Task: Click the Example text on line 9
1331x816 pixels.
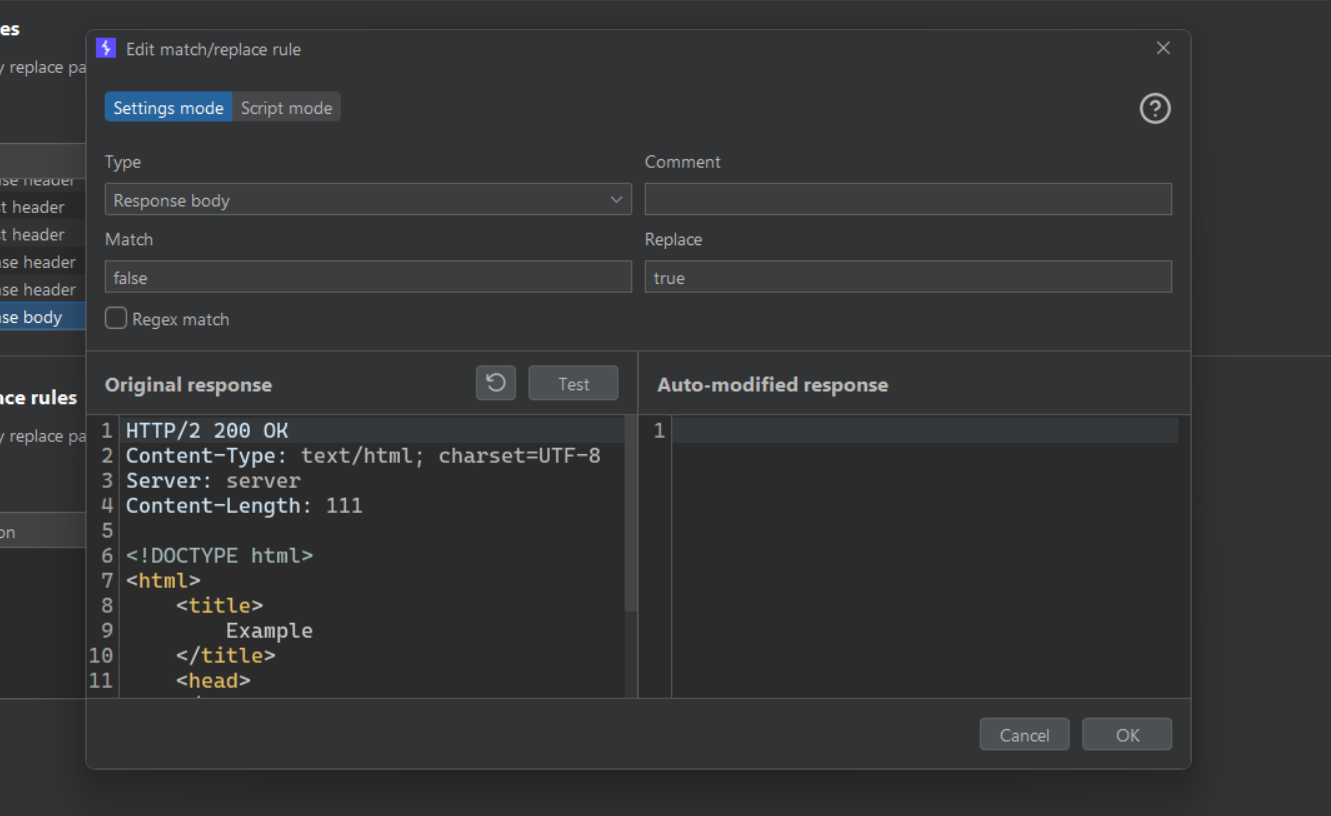Action: coord(269,631)
